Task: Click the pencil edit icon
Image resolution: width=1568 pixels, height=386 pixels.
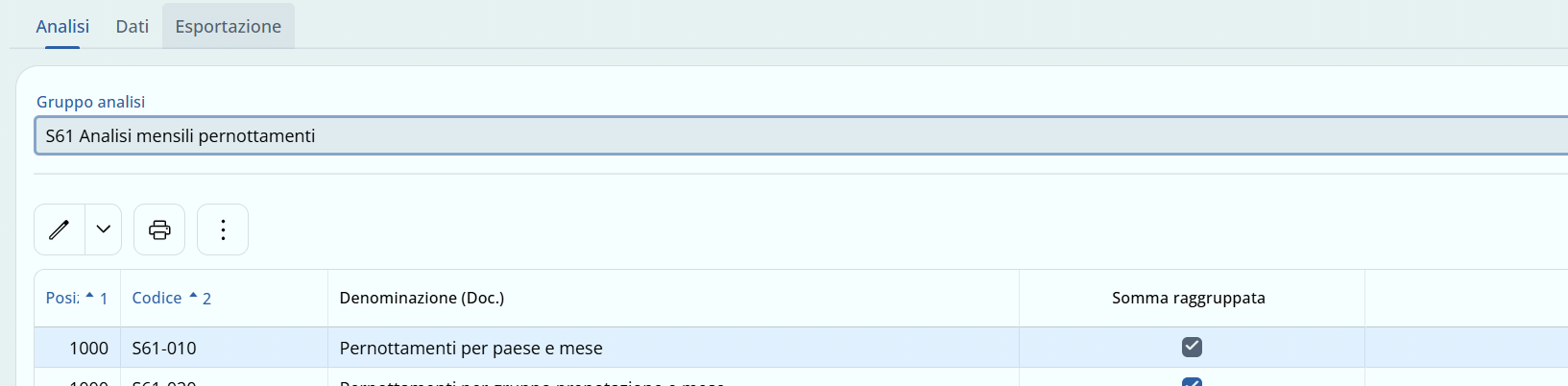Action: pos(60,229)
